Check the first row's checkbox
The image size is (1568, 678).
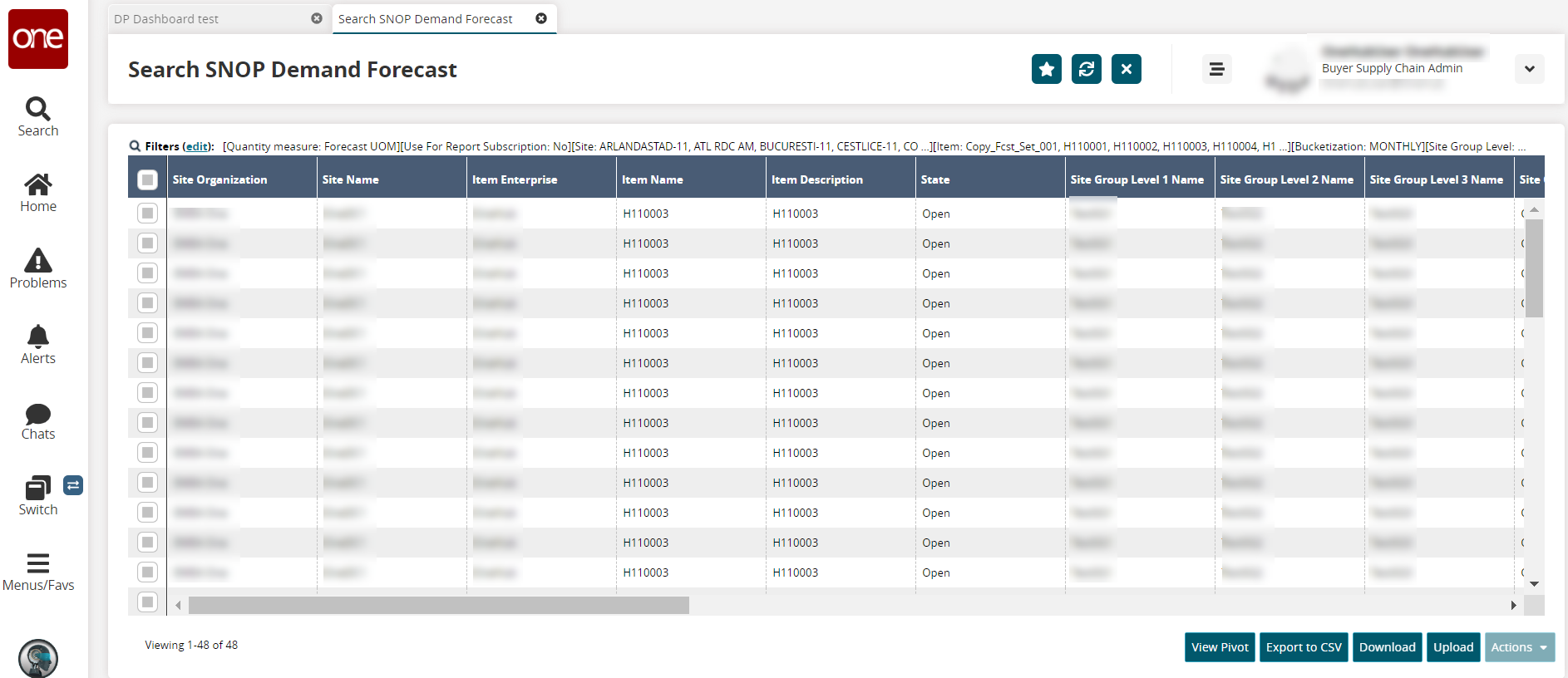tap(147, 214)
